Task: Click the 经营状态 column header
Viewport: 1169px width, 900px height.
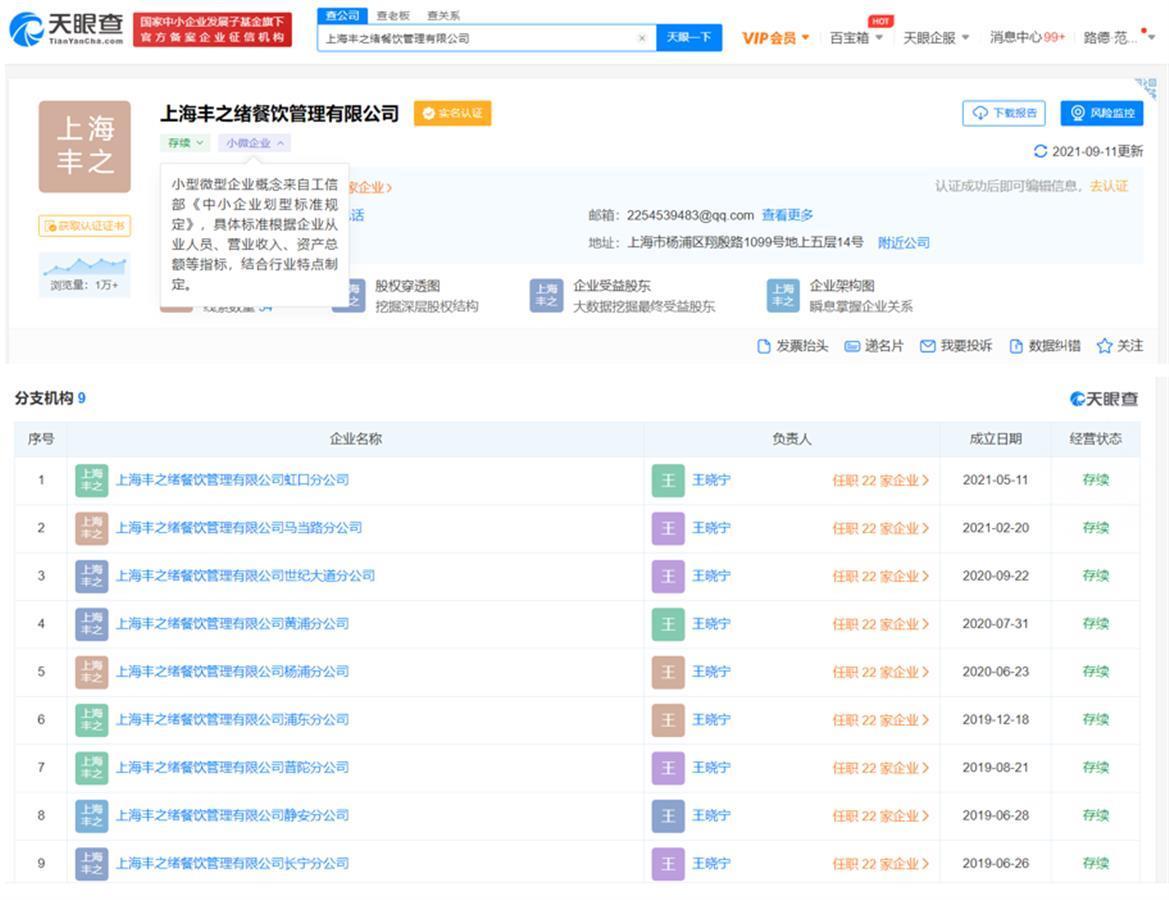Action: (1095, 439)
